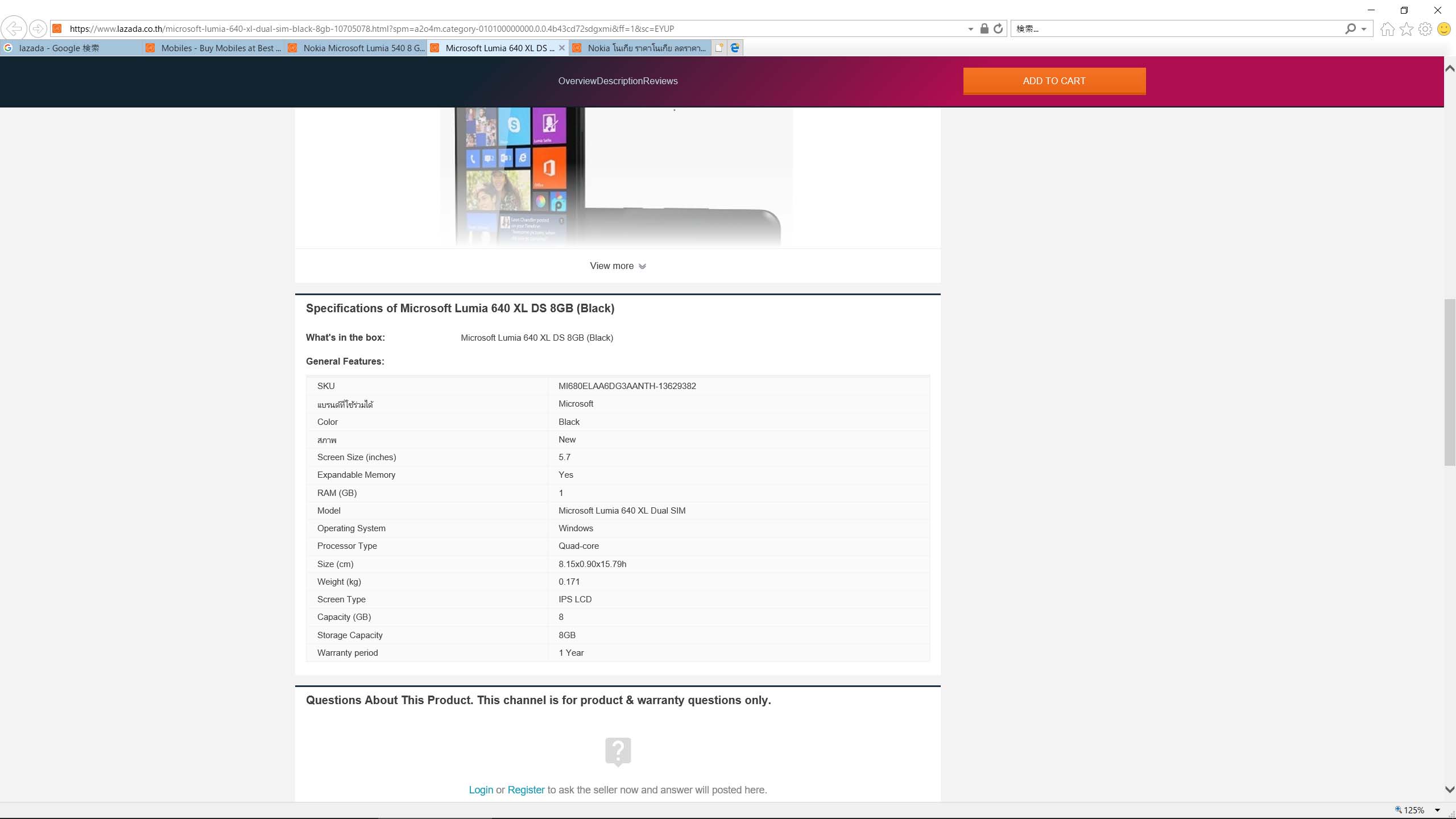
Task: Click the Register link
Action: tap(526, 789)
